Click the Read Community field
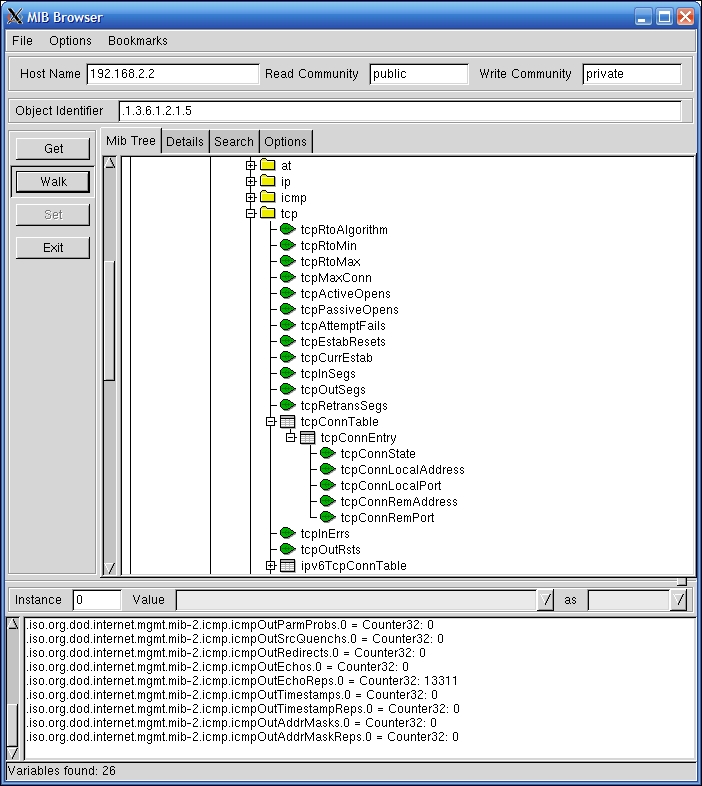 (419, 74)
